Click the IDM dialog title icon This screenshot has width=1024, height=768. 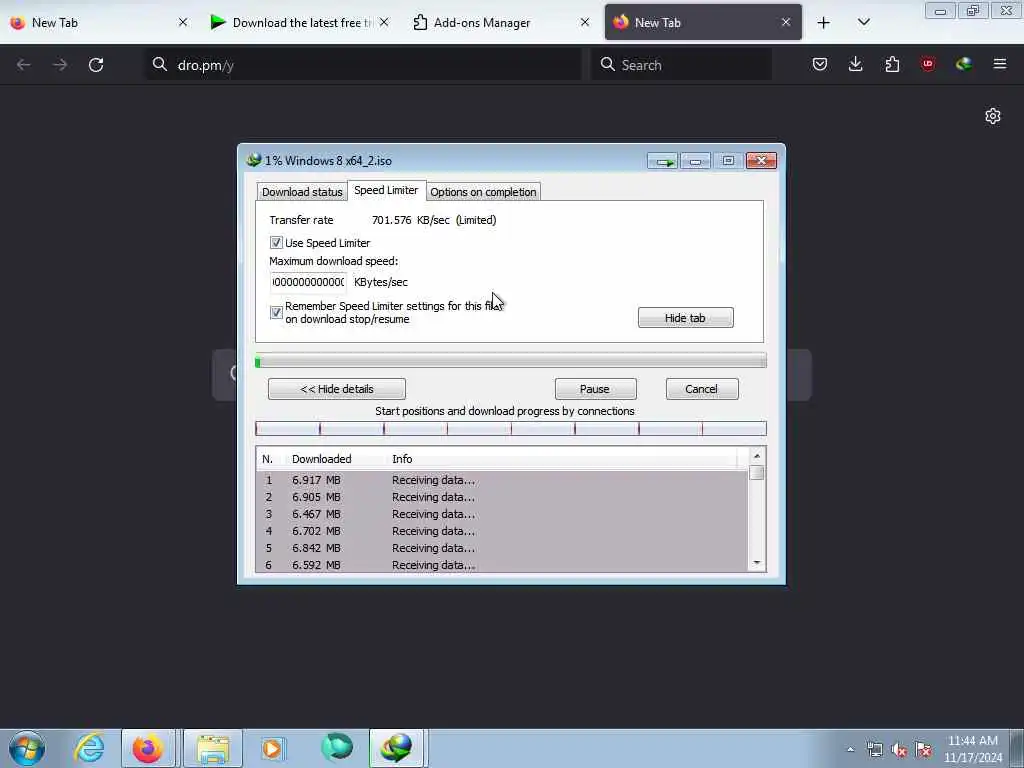pos(253,160)
